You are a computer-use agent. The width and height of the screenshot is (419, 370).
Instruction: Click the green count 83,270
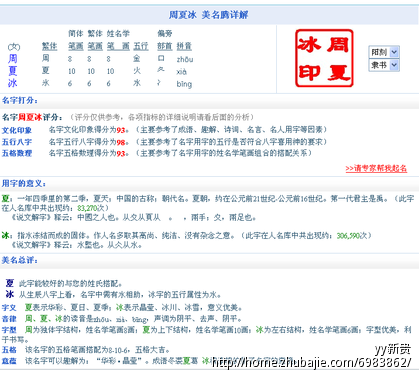pyautogui.click(x=87, y=208)
